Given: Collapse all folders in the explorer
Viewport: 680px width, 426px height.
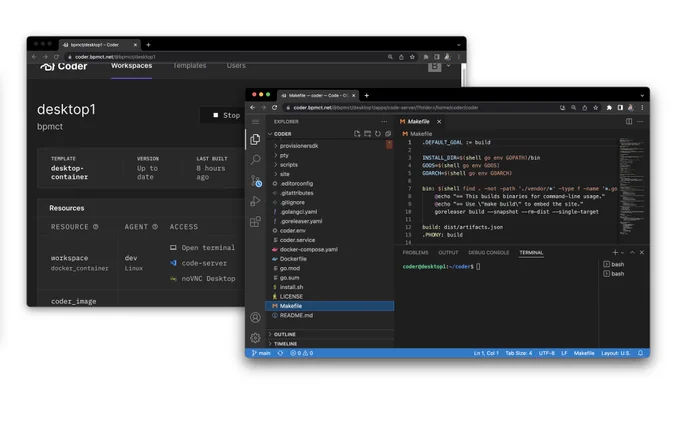Looking at the screenshot, I should 388,134.
